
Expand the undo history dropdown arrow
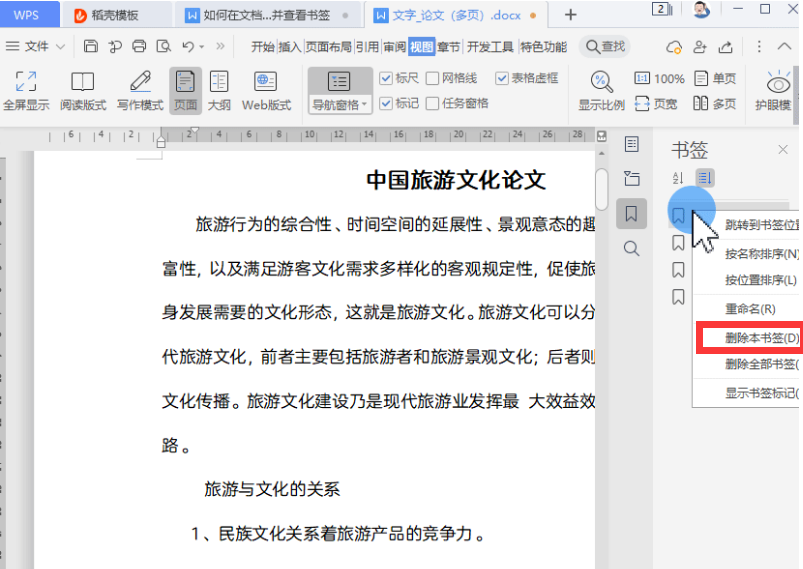[203, 47]
